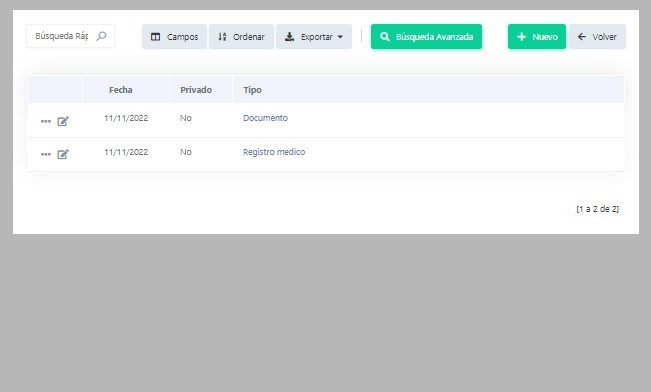The width and height of the screenshot is (651, 392).
Task: Click the record count 1 a 2 de 2
Action: 597,209
